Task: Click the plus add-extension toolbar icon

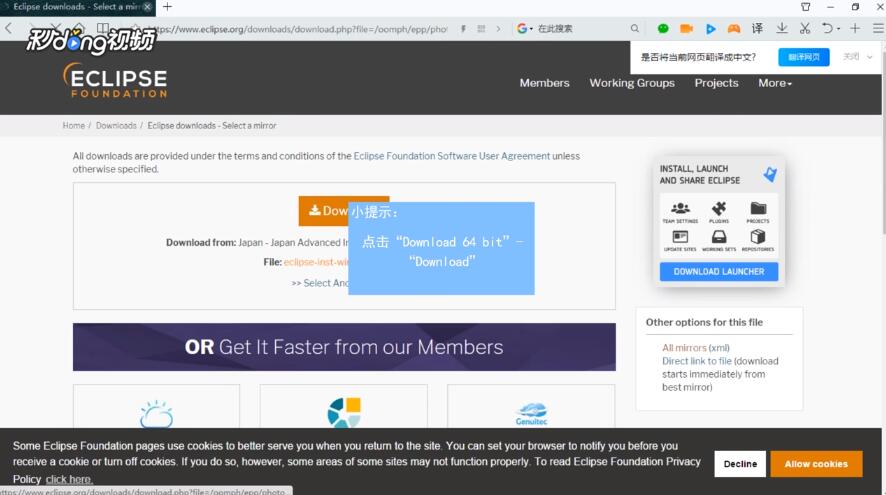Action: click(855, 28)
